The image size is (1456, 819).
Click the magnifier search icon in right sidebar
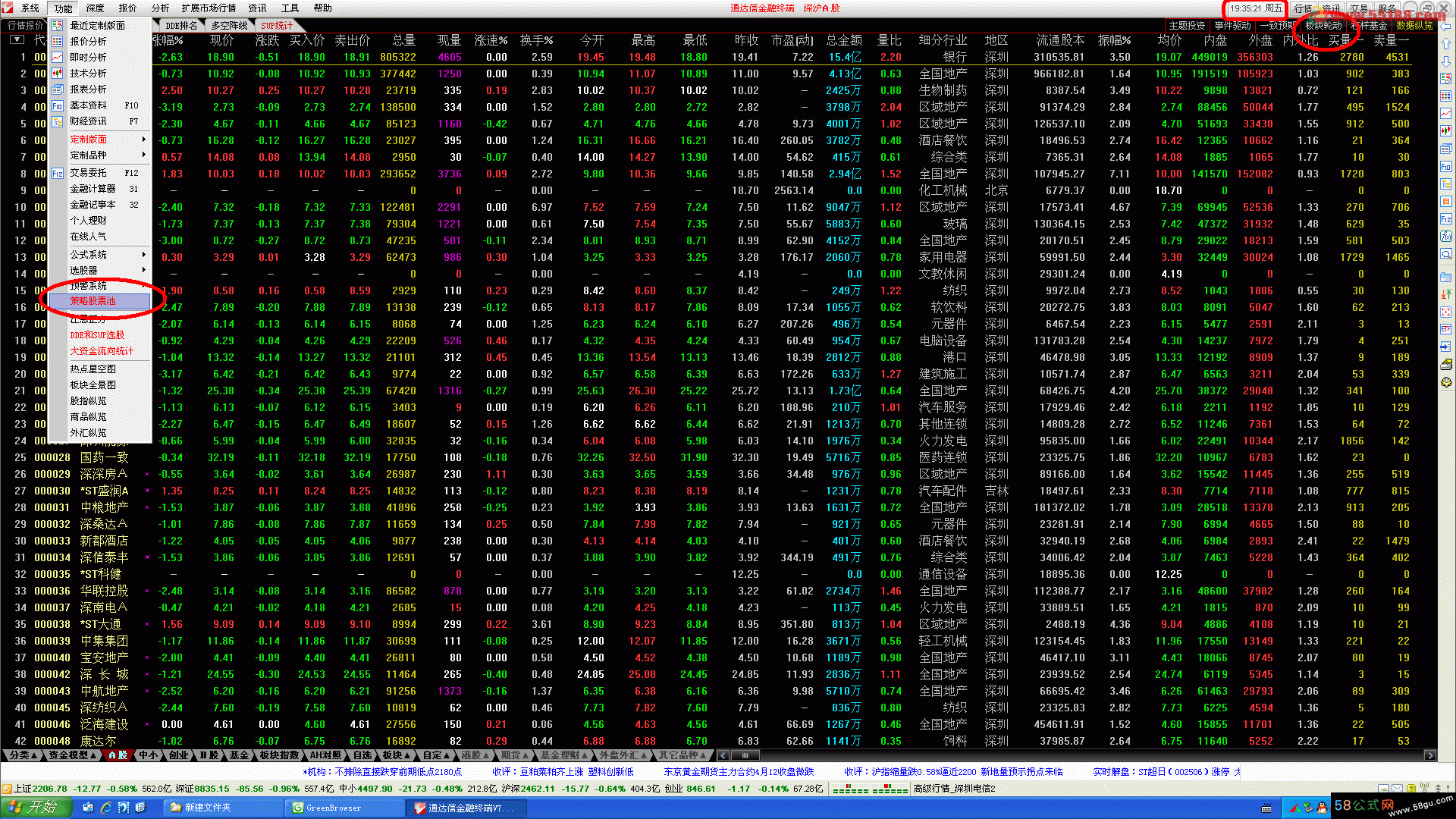pyautogui.click(x=1446, y=255)
